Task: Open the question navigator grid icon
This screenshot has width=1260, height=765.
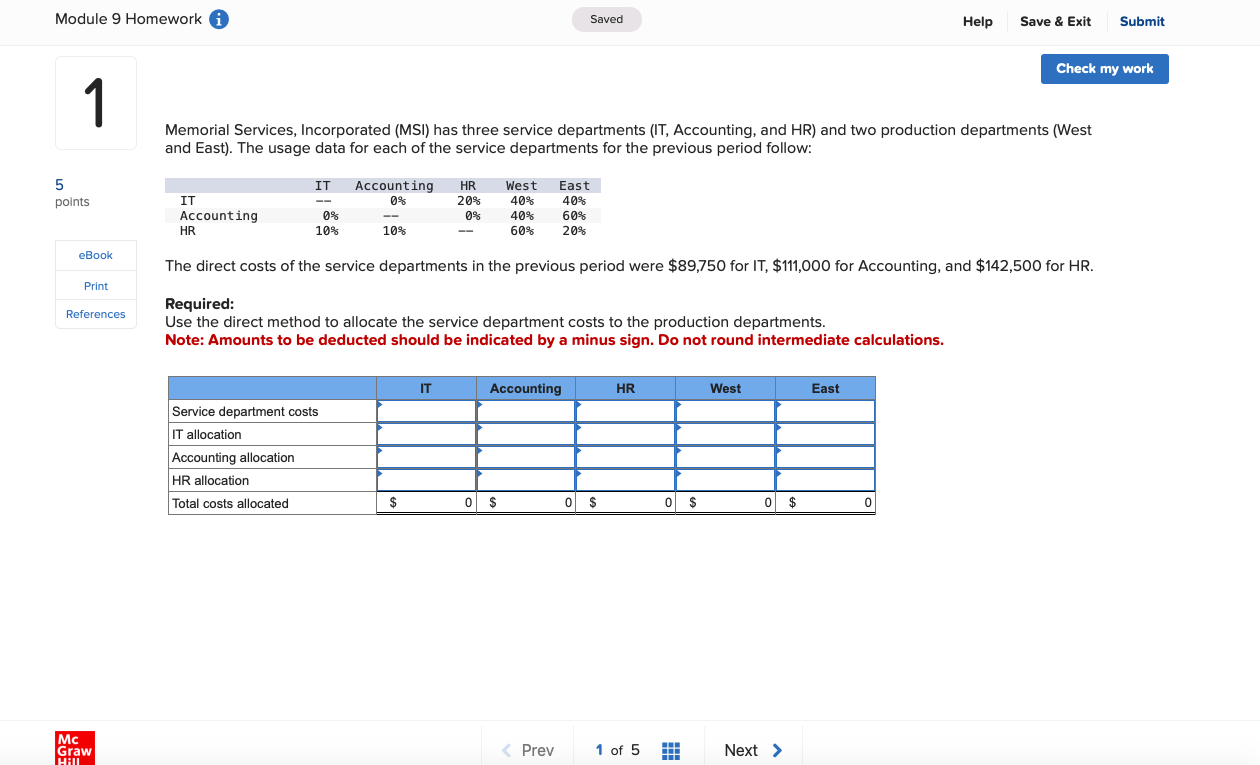Action: coord(670,750)
